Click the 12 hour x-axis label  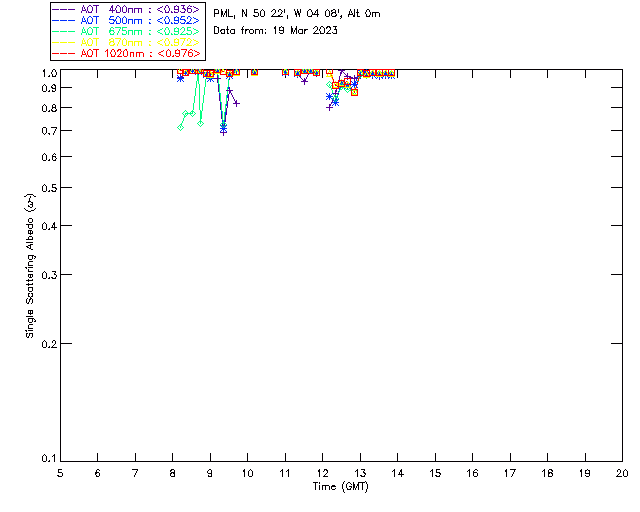point(322,474)
